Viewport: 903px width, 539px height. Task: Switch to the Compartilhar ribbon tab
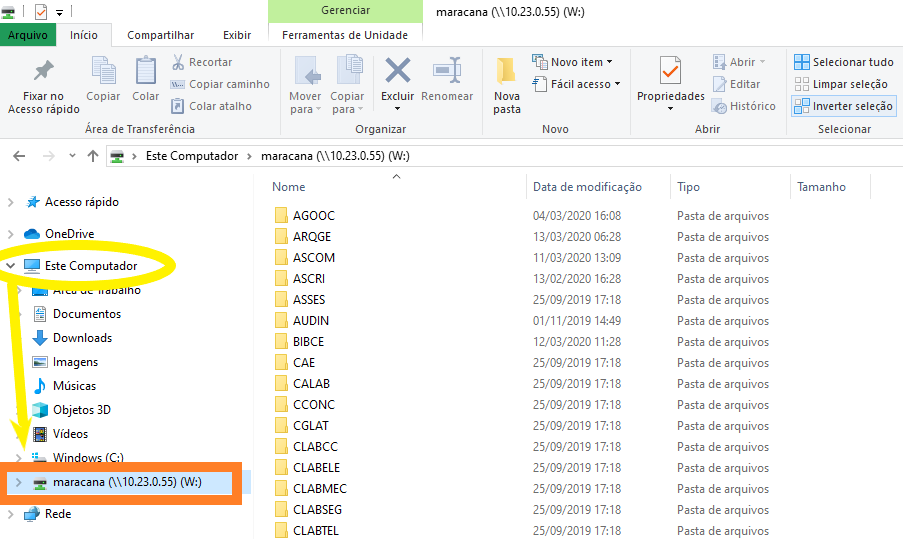(x=160, y=35)
